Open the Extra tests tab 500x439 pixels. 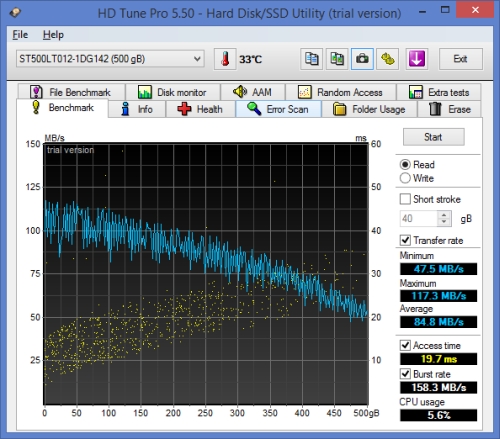click(x=439, y=92)
